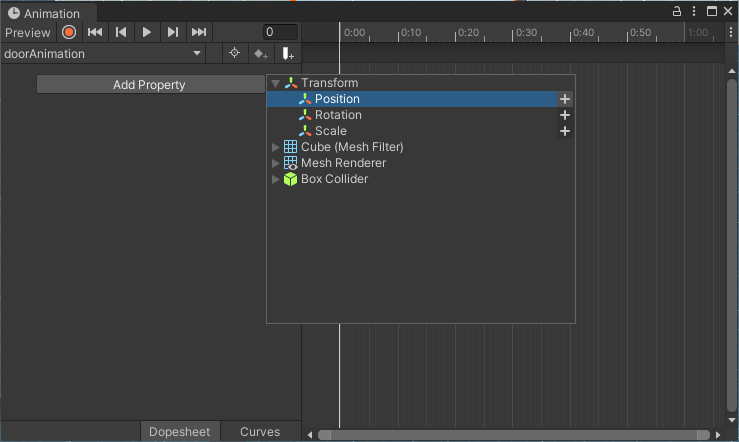The width and height of the screenshot is (739, 442).
Task: Expand the Box Collider component
Action: (x=276, y=179)
